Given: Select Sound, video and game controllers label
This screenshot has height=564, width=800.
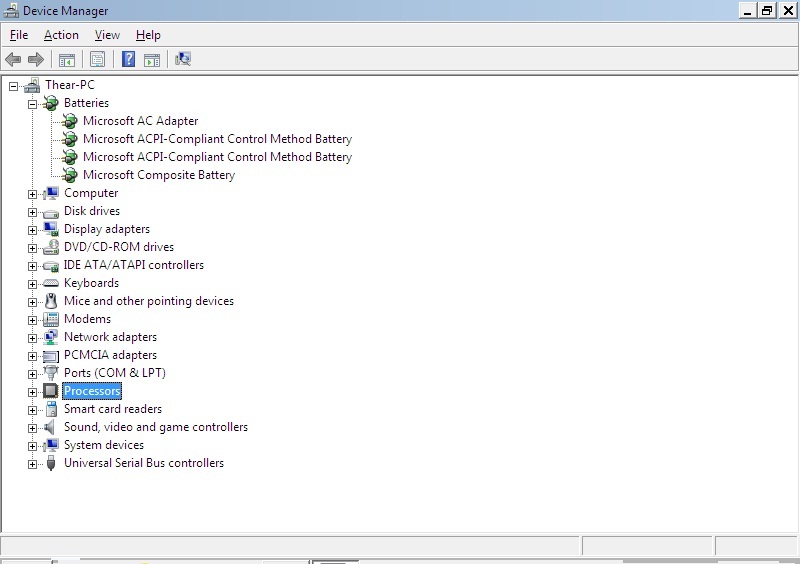Looking at the screenshot, I should click(x=156, y=427).
